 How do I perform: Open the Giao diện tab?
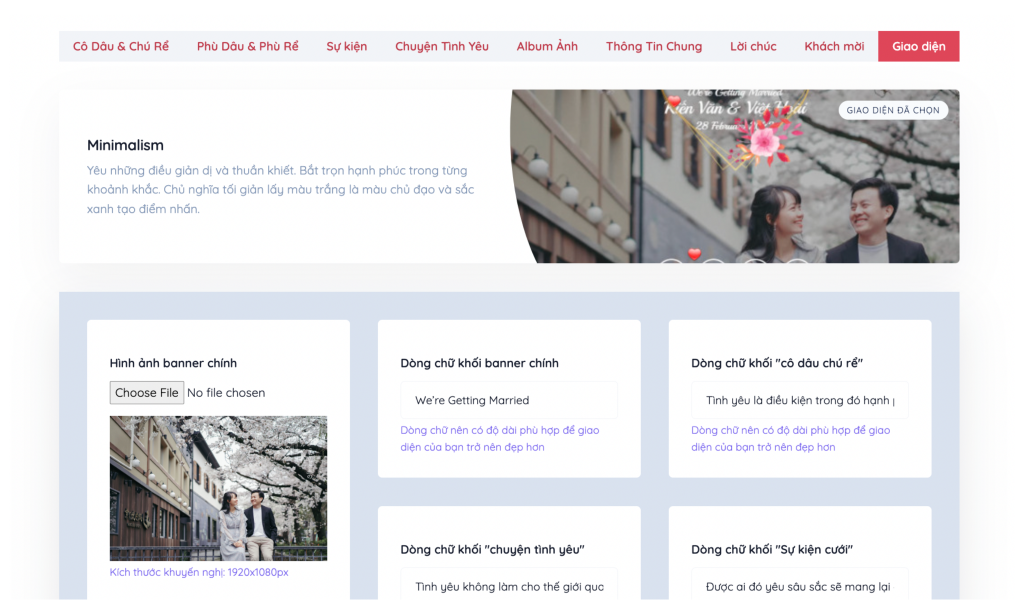pyautogui.click(x=918, y=46)
